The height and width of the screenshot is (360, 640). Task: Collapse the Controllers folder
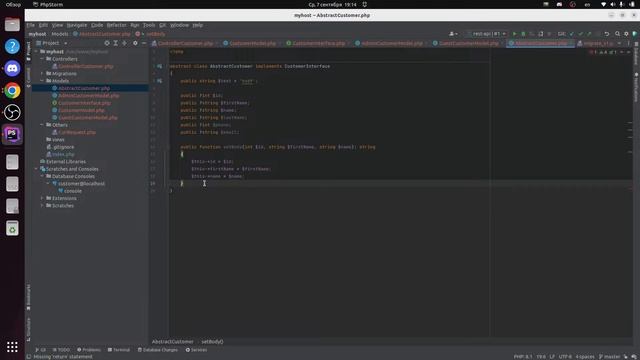tap(42, 59)
